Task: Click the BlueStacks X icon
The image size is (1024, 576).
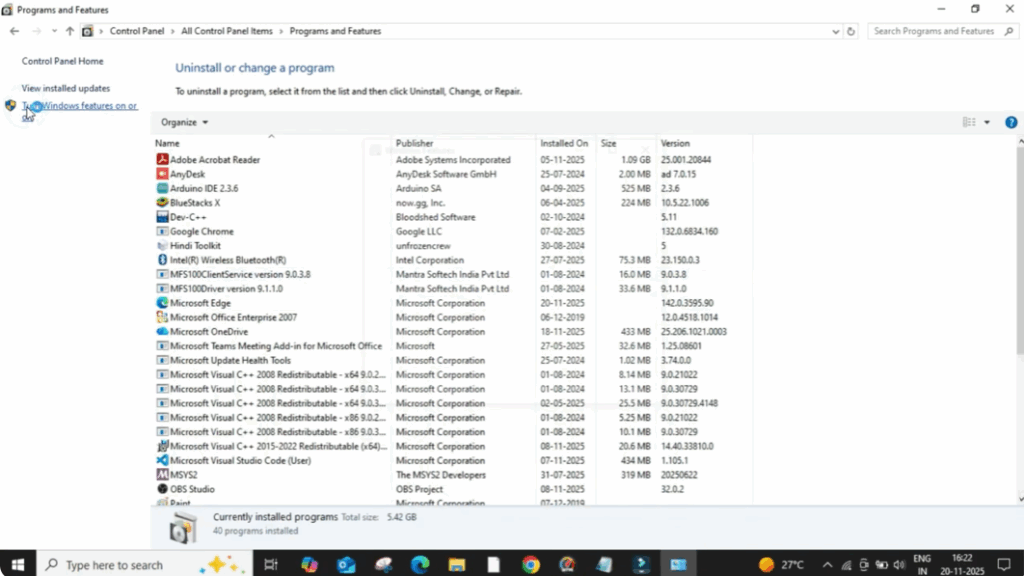Action: click(163, 202)
